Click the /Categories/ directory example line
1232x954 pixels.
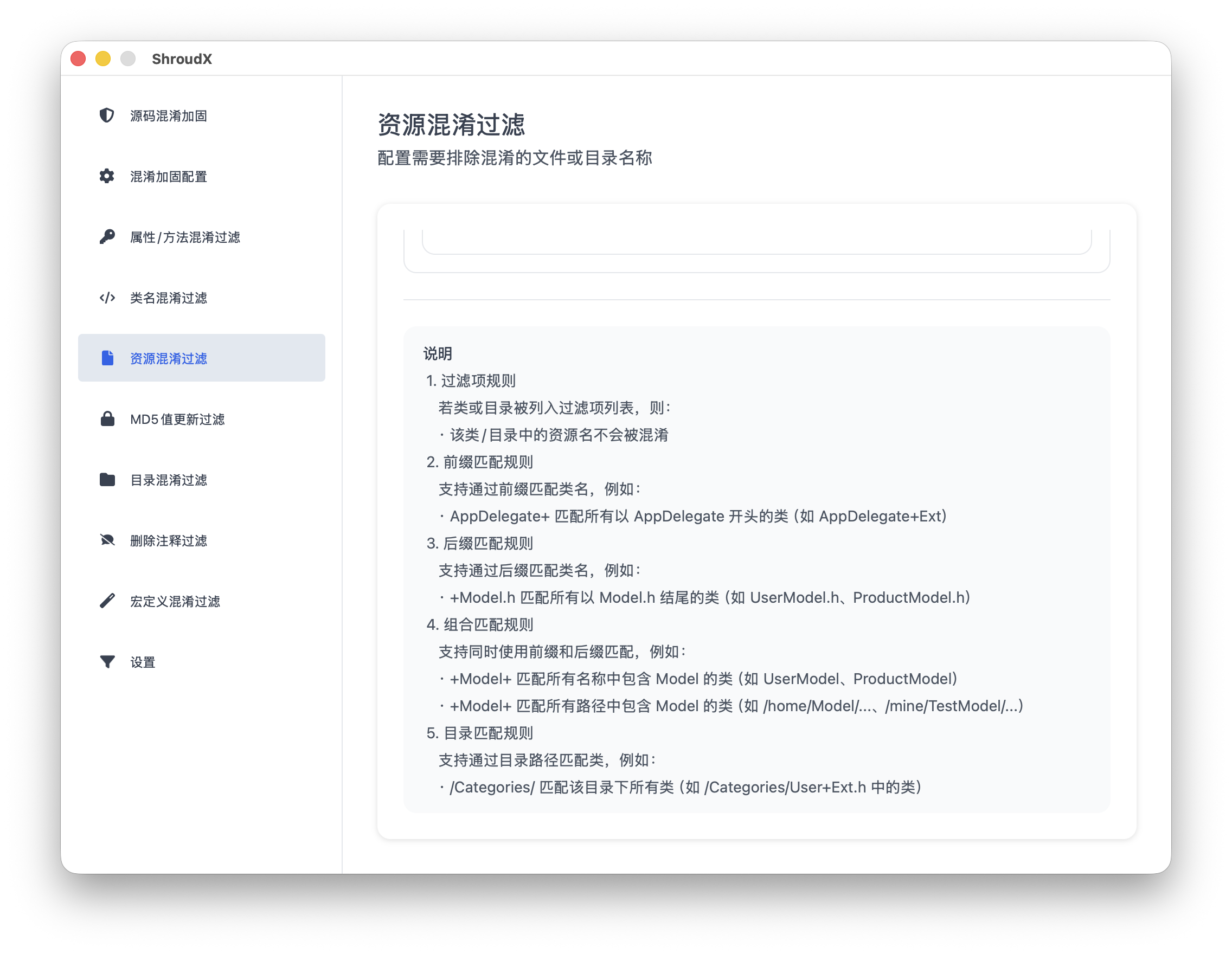(x=681, y=787)
